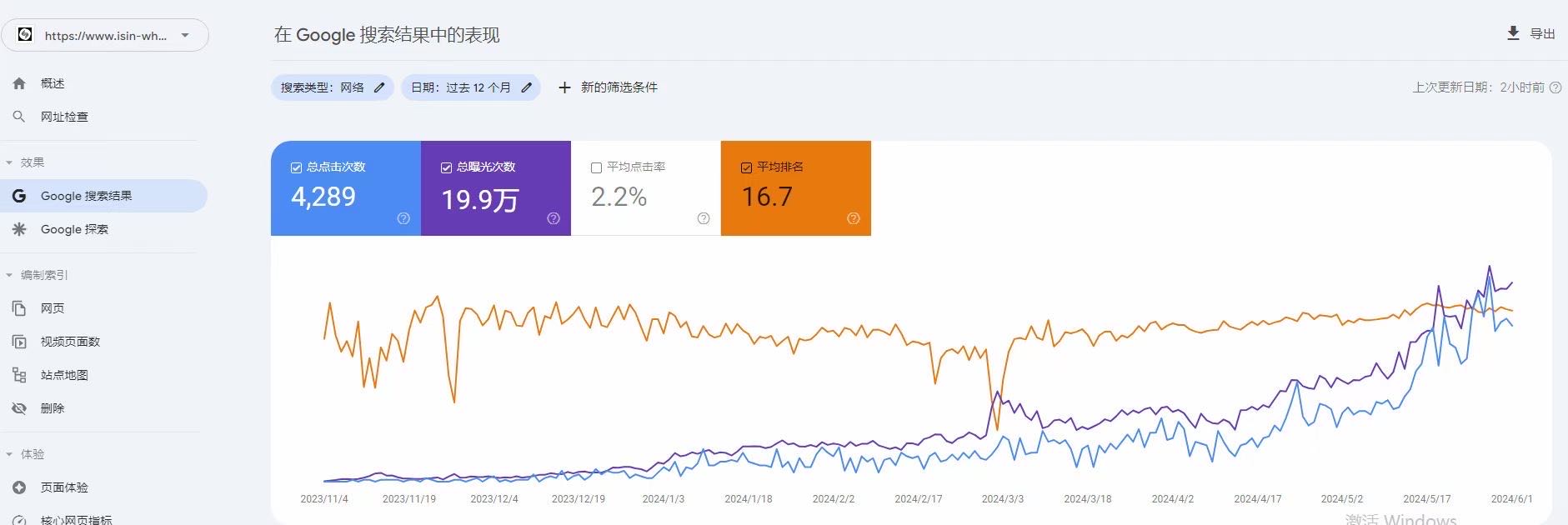Collapse the 编制索引 sidebar section

9,275
